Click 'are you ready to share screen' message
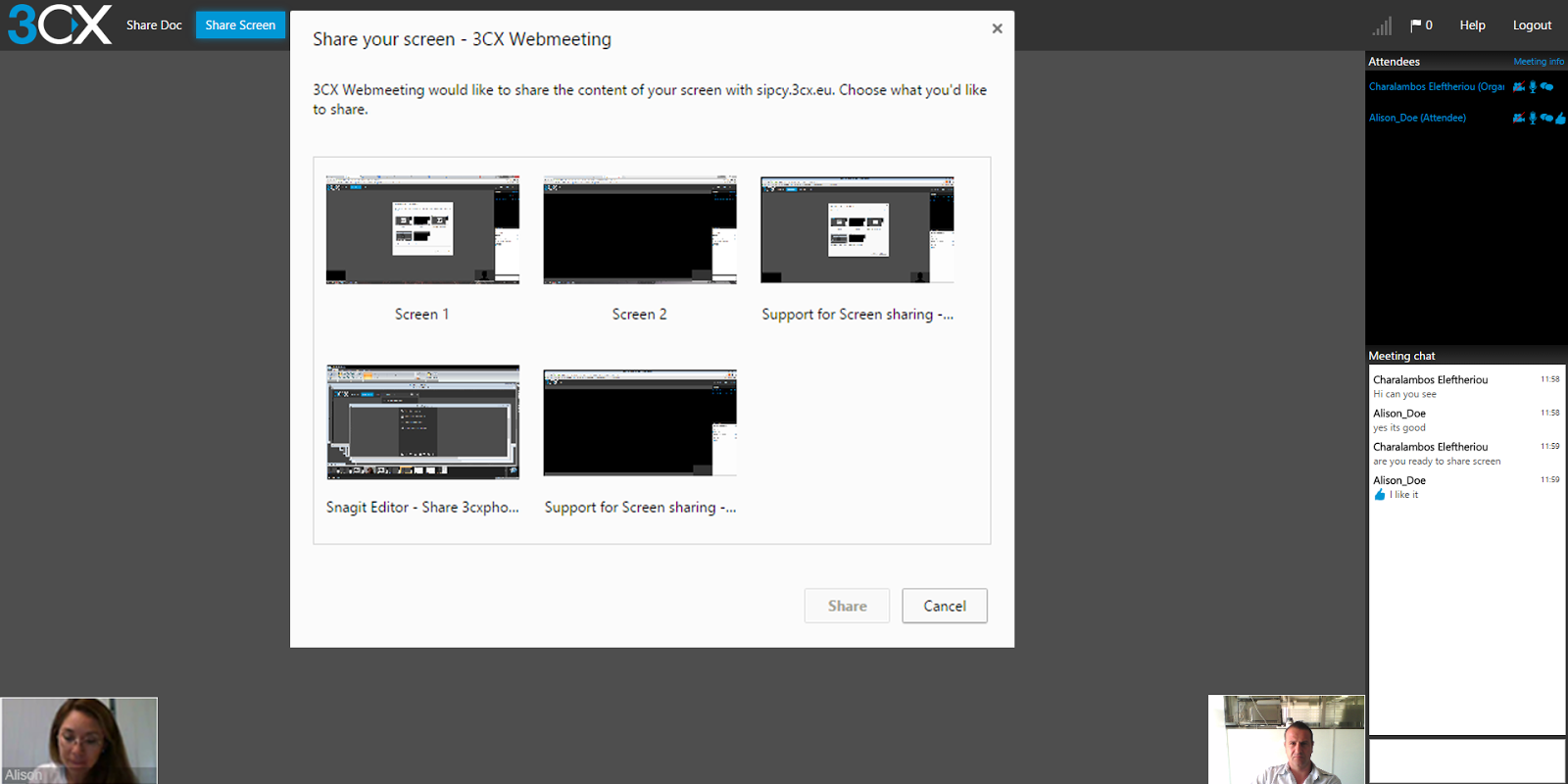 [x=1437, y=462]
